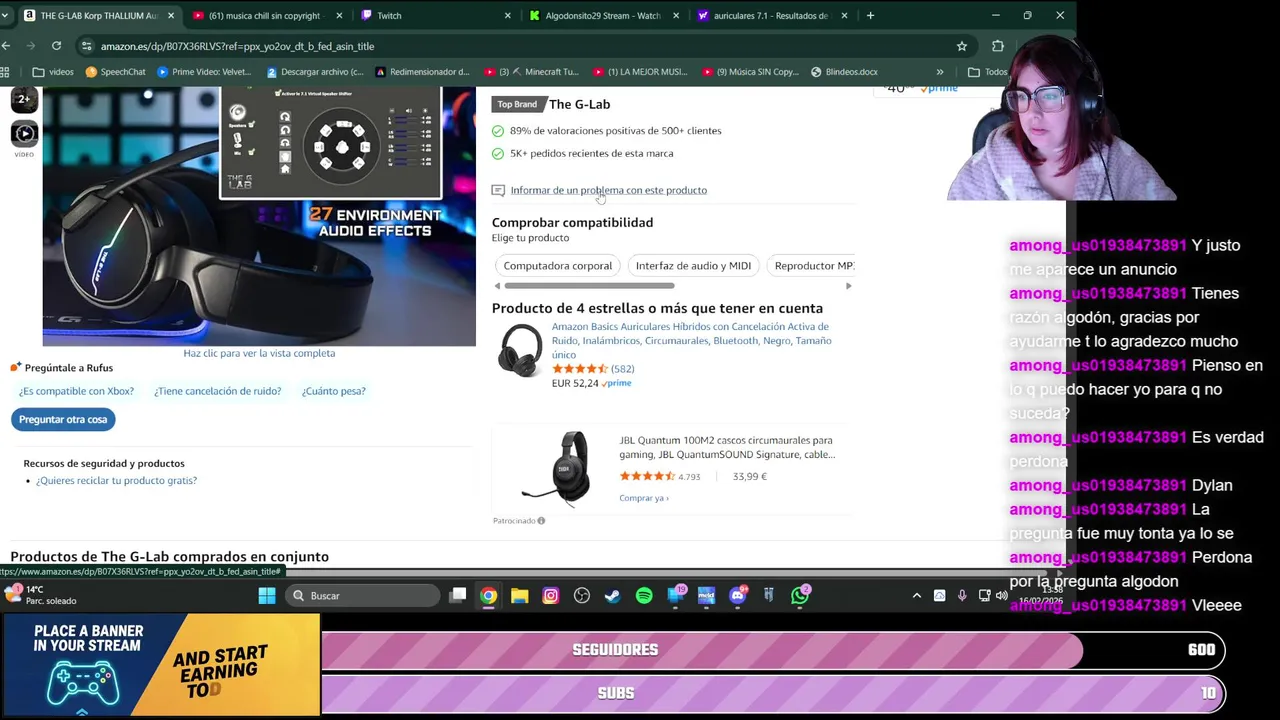Open File Explorer from the taskbar
The width and height of the screenshot is (1280, 720).
tap(519, 596)
